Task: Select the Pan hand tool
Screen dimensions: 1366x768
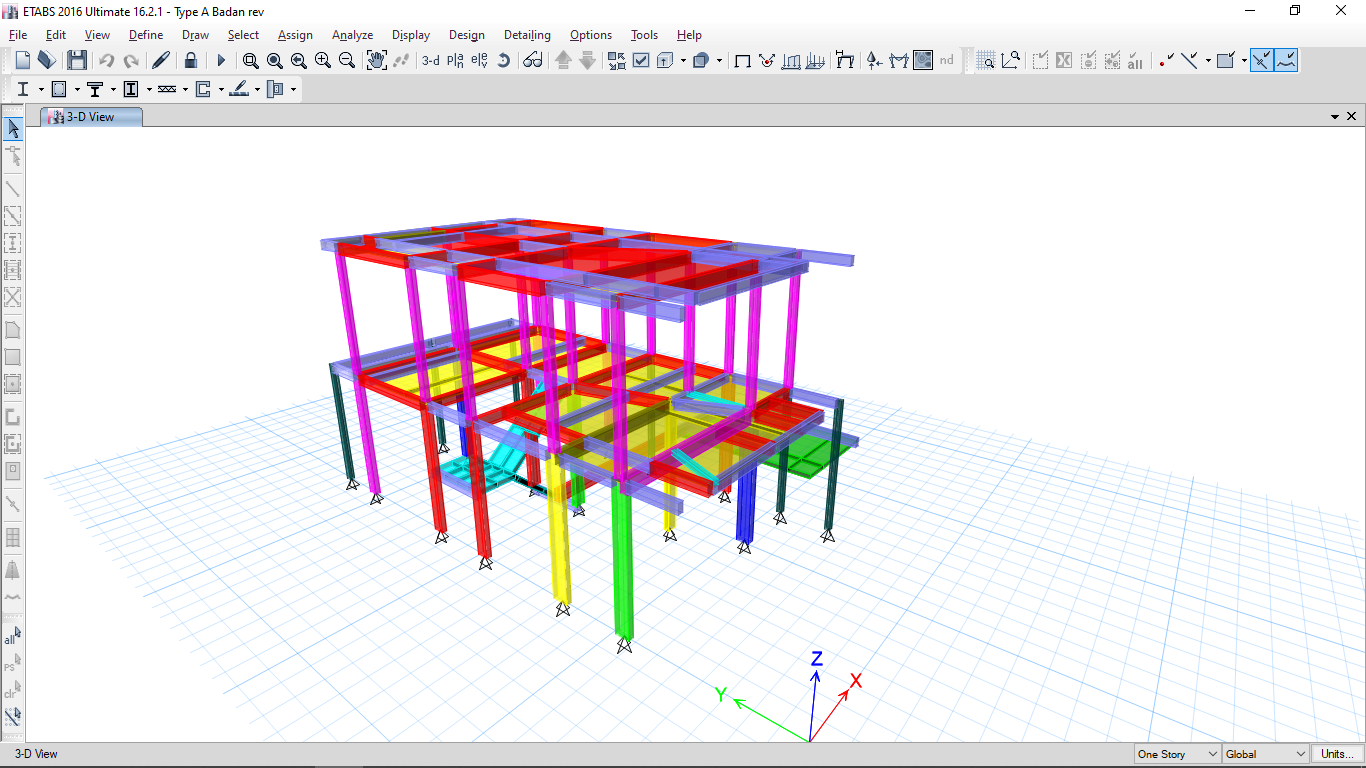Action: [x=376, y=60]
